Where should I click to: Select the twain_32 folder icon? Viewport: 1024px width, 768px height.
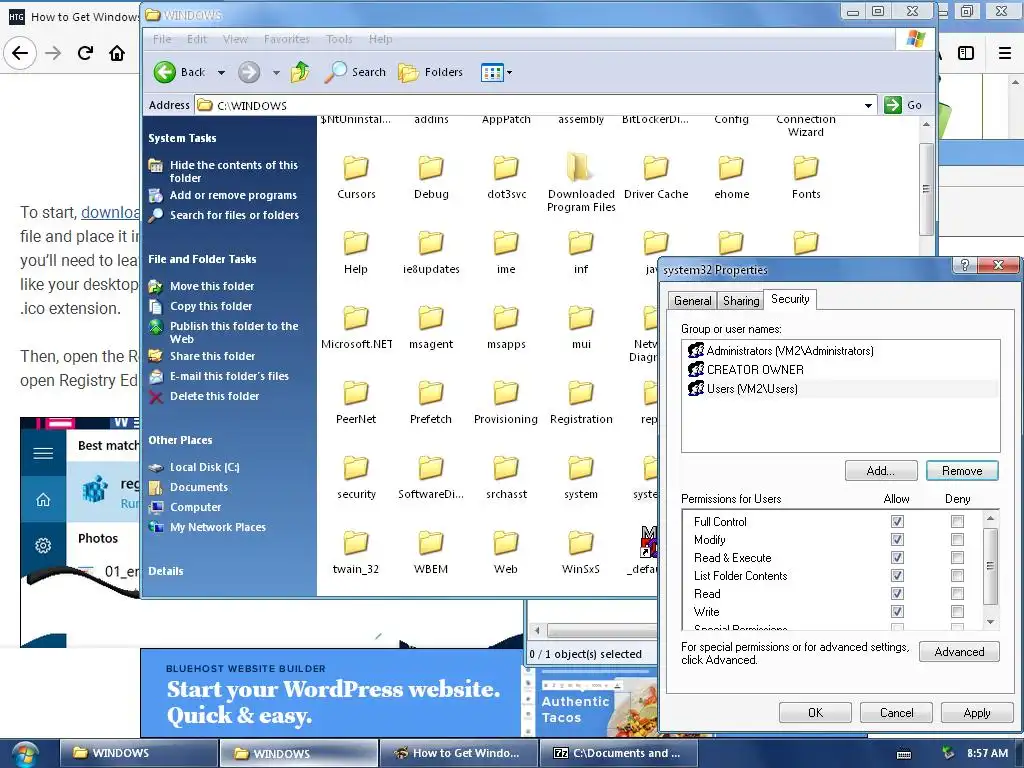coord(356,543)
